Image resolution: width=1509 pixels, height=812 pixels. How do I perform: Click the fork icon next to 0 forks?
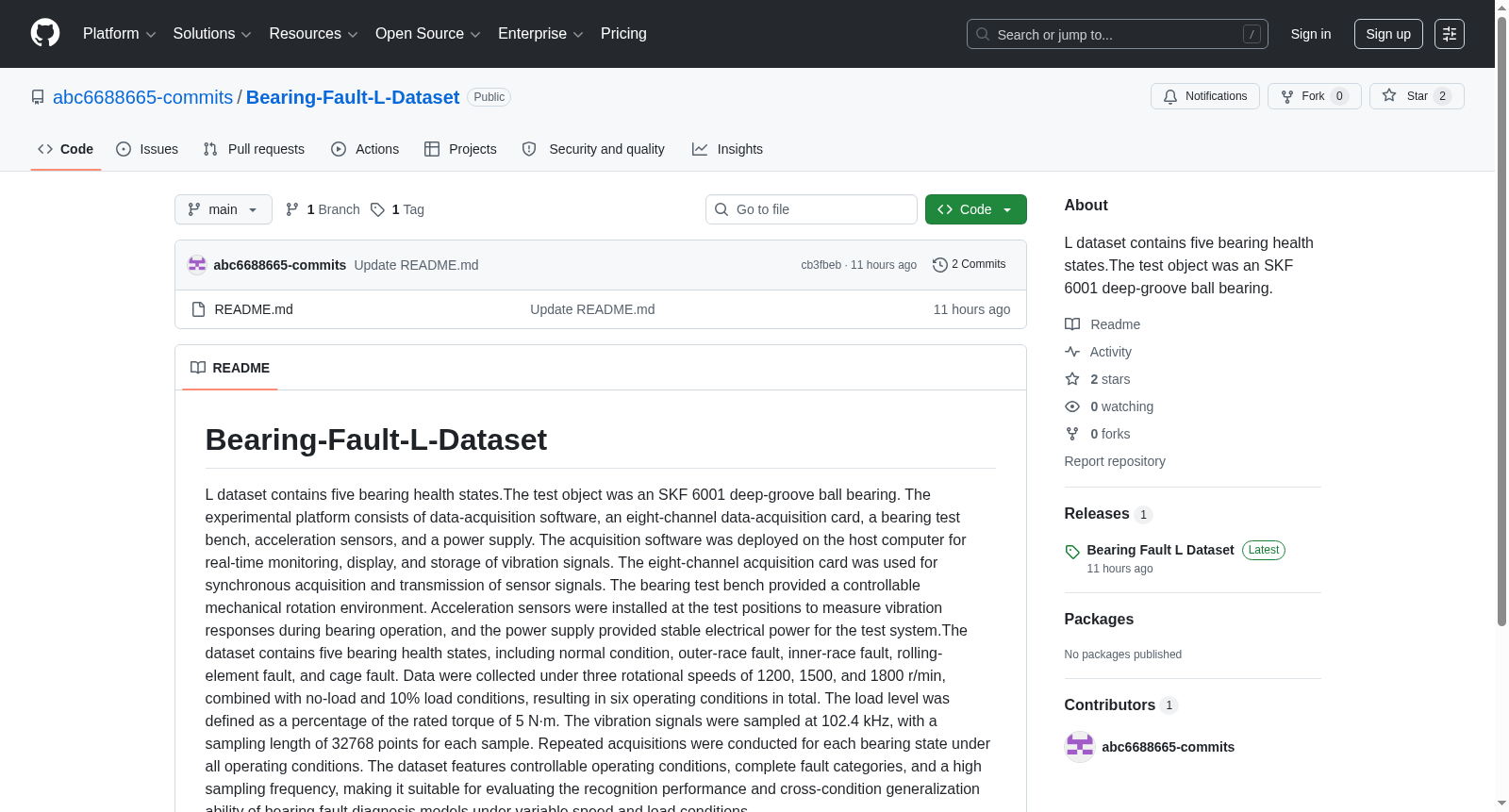1072,434
